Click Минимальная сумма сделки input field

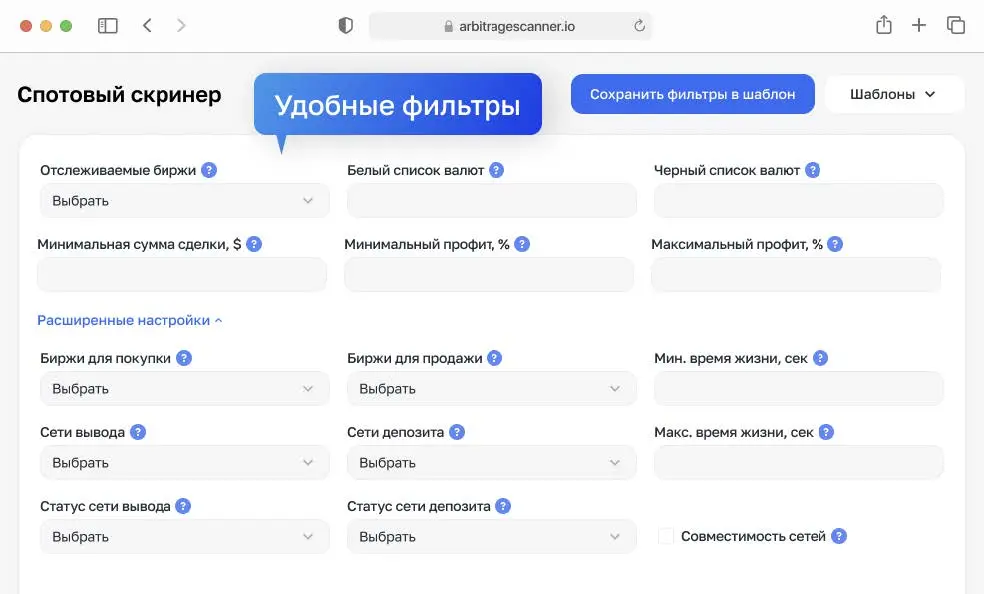pos(182,275)
